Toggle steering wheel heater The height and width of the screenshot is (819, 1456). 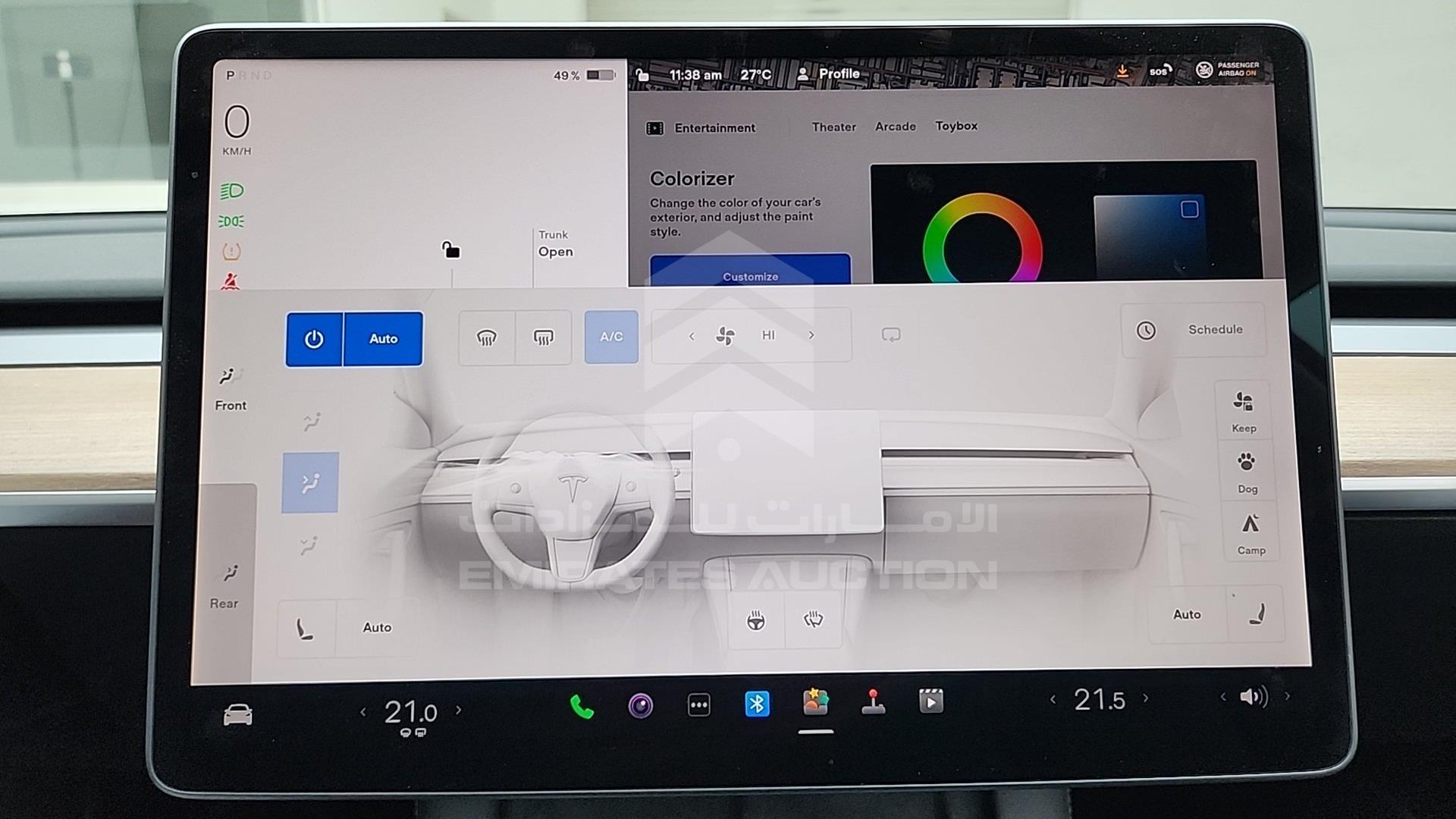click(755, 621)
